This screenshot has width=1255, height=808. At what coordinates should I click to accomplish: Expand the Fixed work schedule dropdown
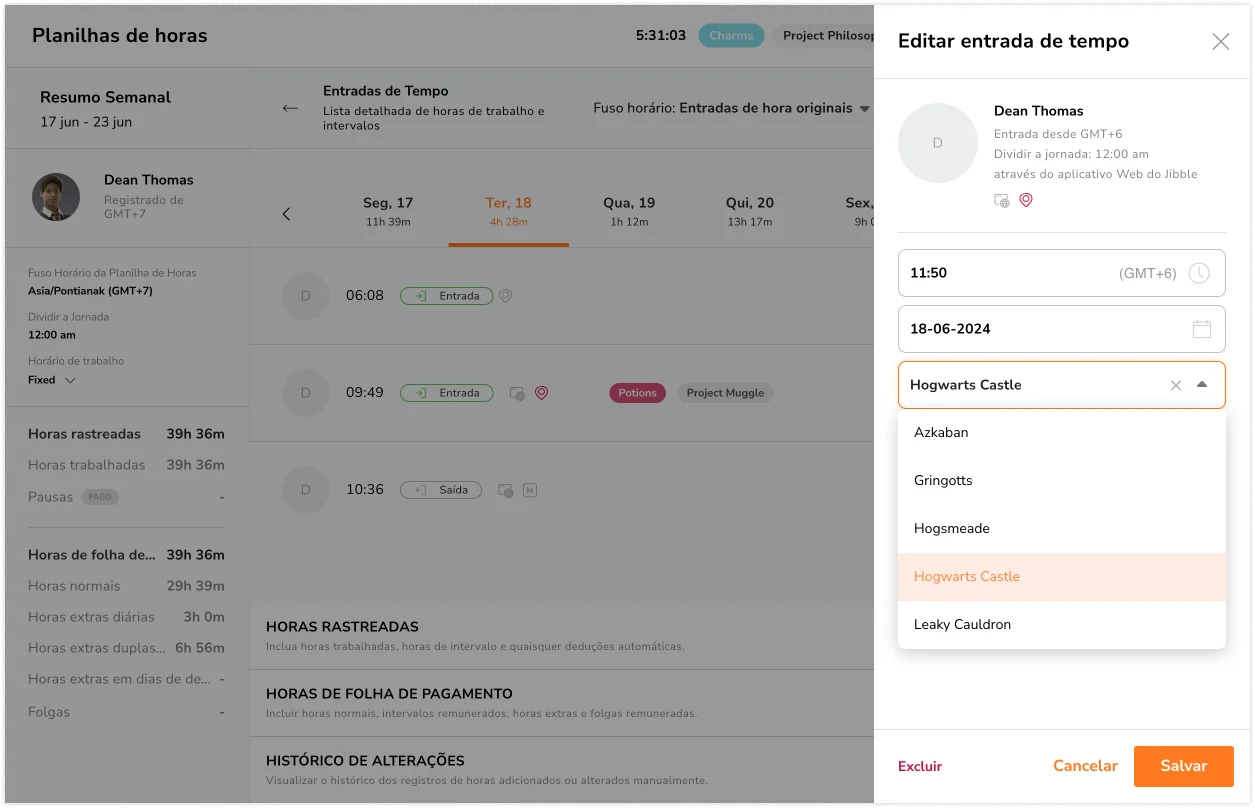[52, 380]
